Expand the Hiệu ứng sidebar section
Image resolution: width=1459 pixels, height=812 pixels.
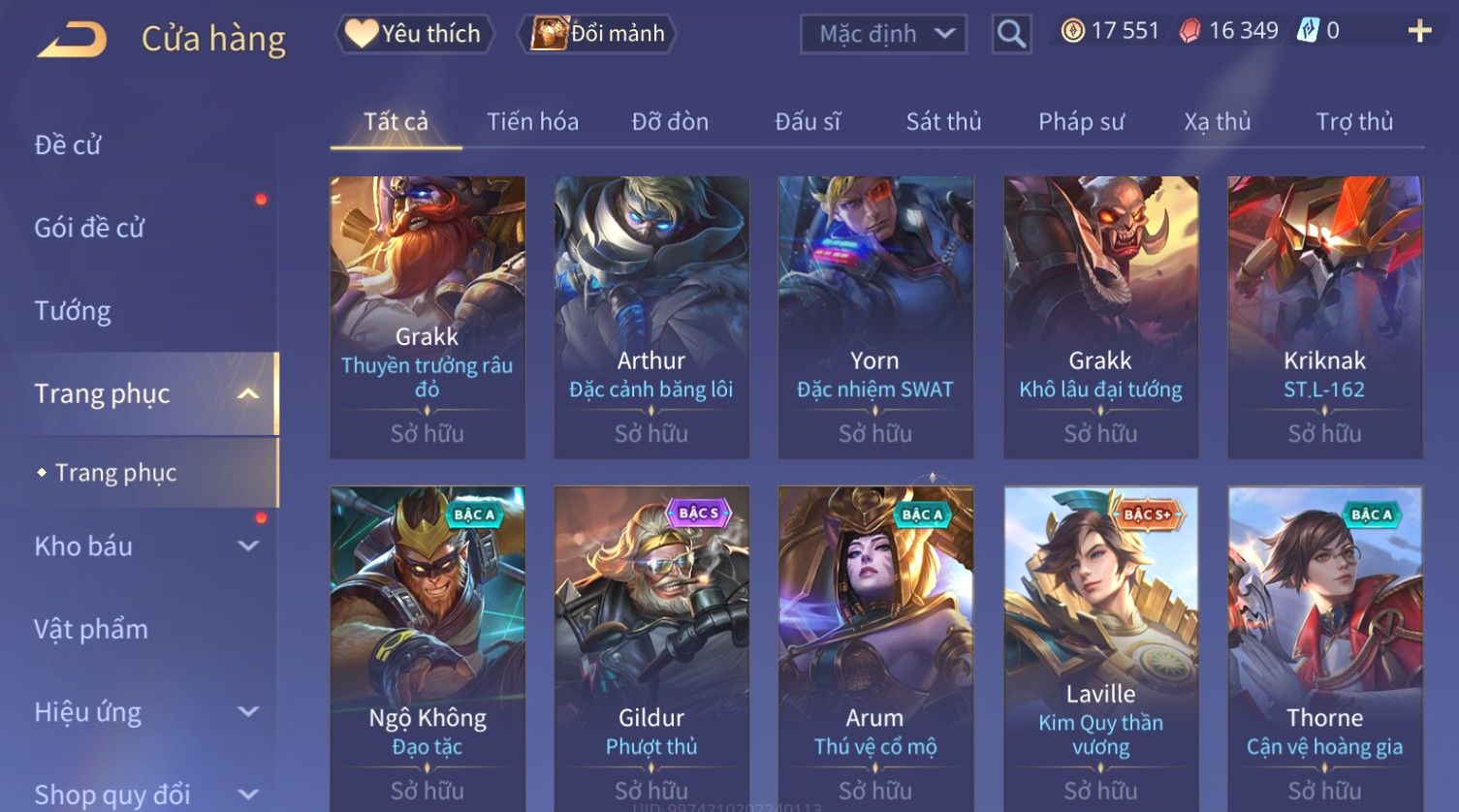pyautogui.click(x=248, y=711)
